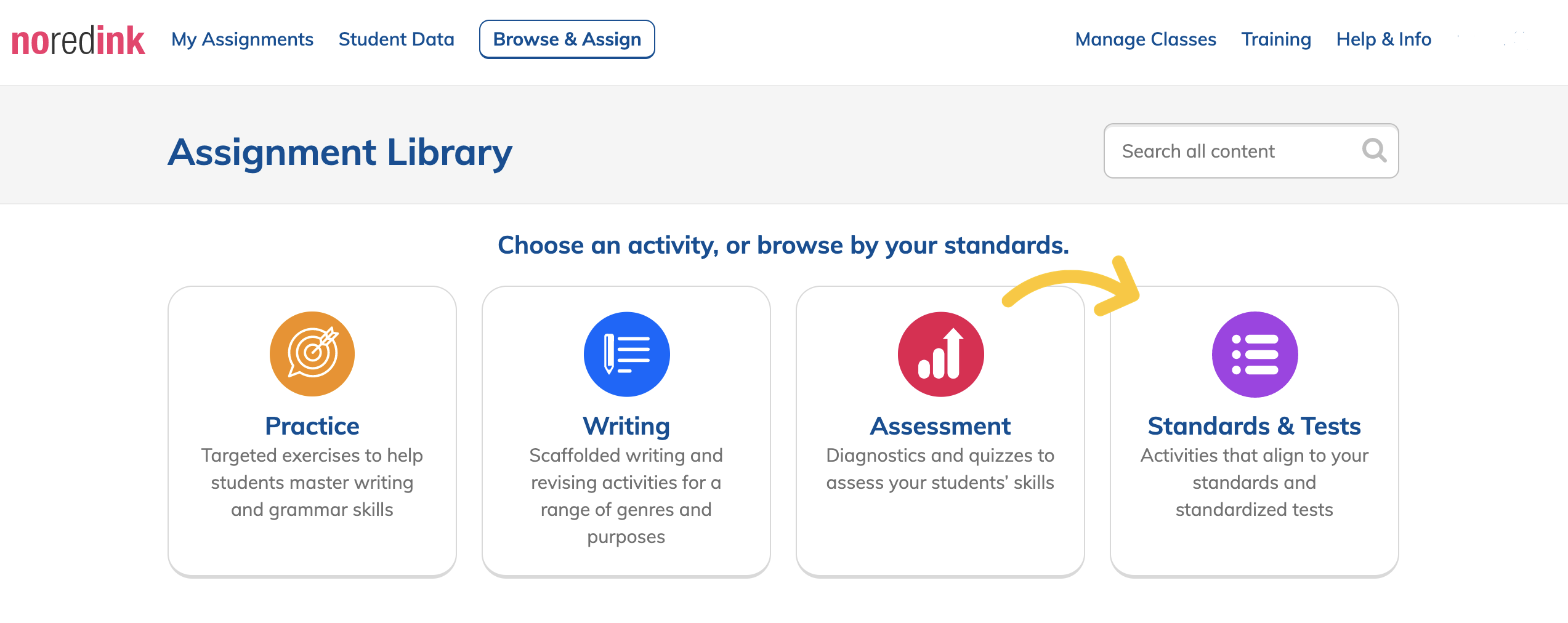Click the blue Writing pencil icon

tap(626, 354)
